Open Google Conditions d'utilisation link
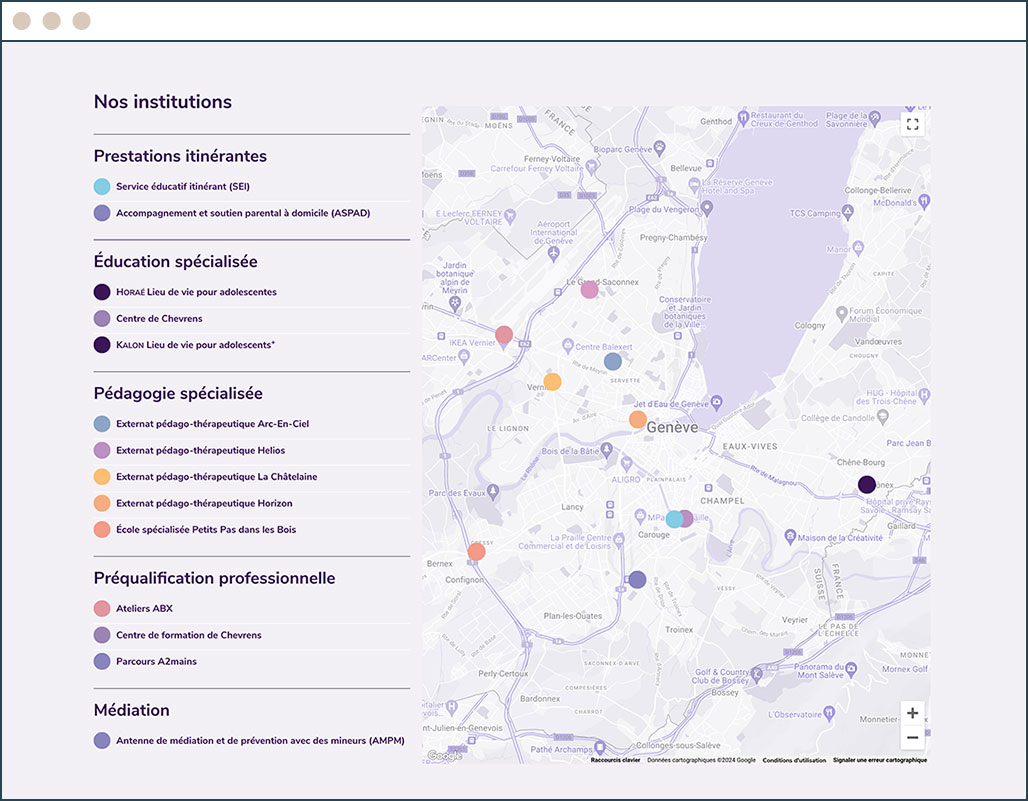The width and height of the screenshot is (1028, 801). [794, 760]
